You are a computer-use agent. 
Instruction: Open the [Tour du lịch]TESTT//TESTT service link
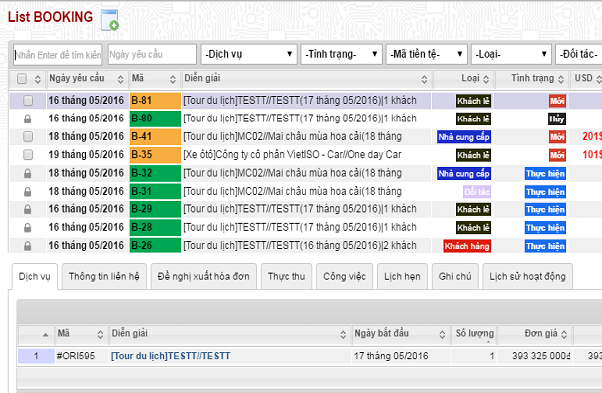170,356
